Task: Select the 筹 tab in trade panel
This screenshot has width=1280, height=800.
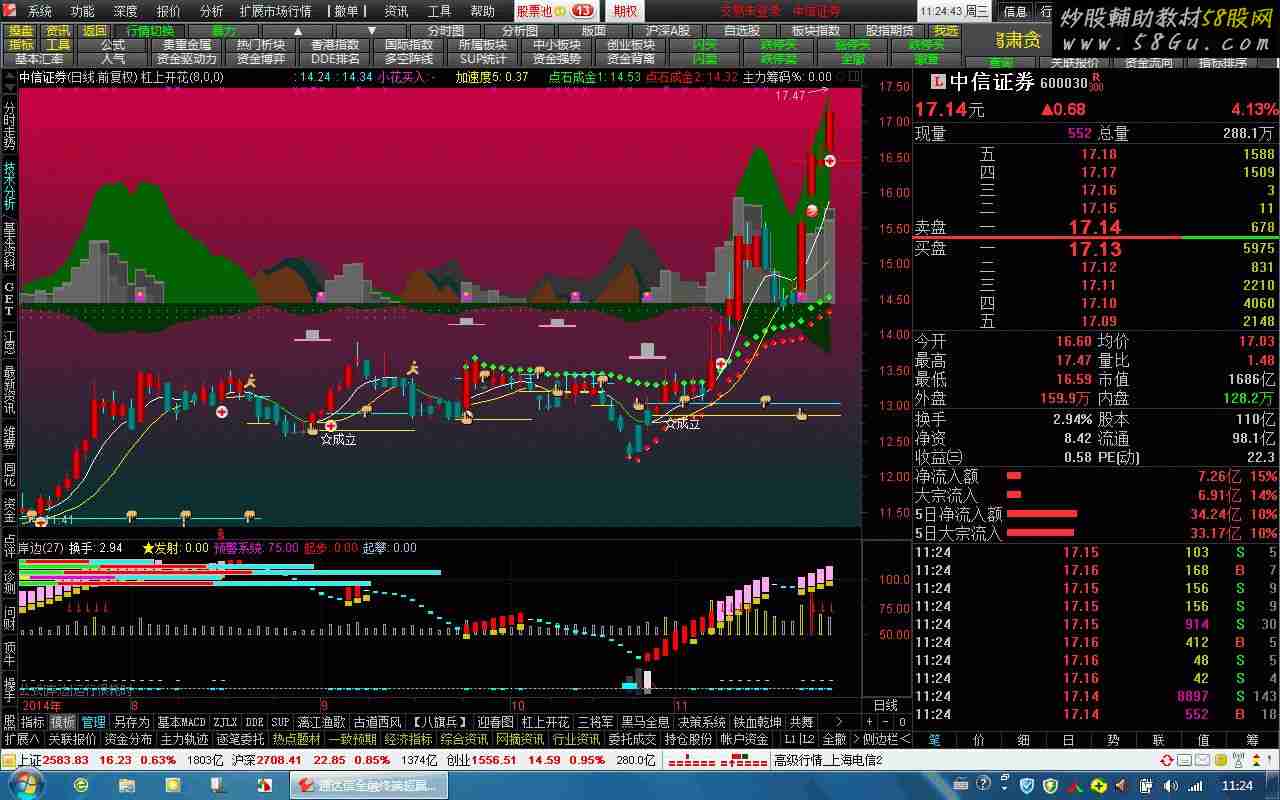Action: point(1252,739)
